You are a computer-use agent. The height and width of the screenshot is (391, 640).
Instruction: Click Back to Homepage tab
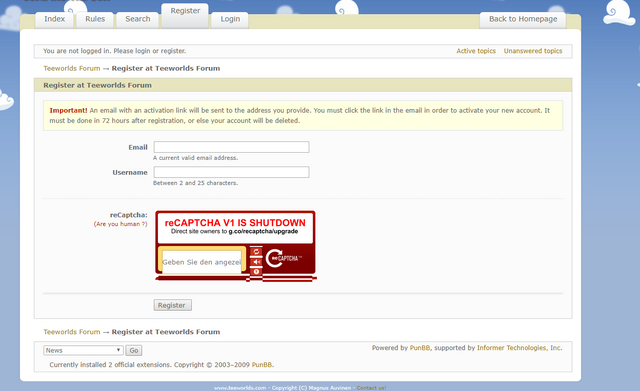(x=523, y=20)
